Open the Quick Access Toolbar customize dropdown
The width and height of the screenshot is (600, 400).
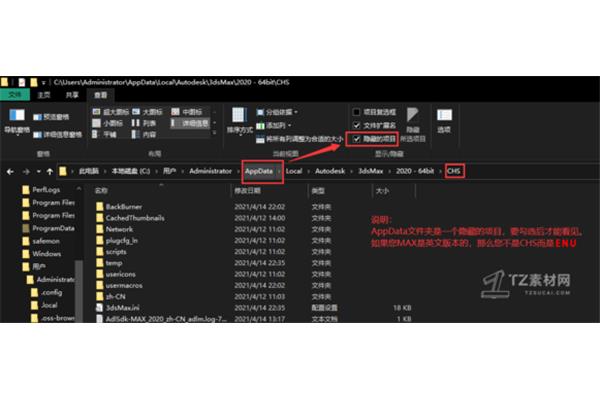tap(44, 83)
